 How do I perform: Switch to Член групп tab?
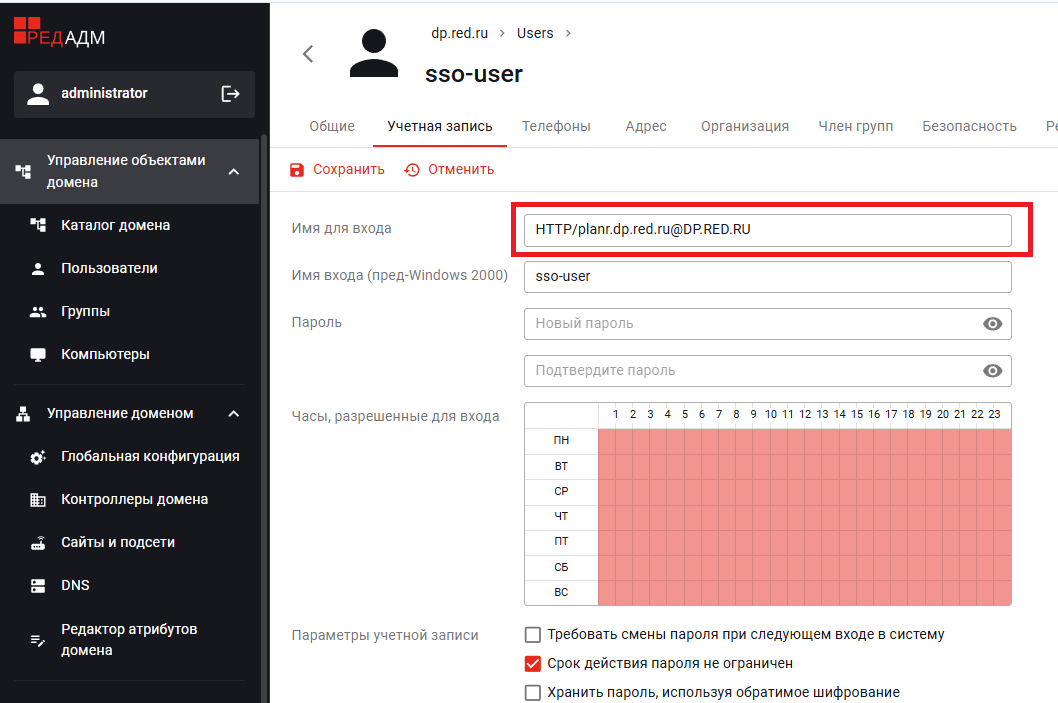[855, 127]
